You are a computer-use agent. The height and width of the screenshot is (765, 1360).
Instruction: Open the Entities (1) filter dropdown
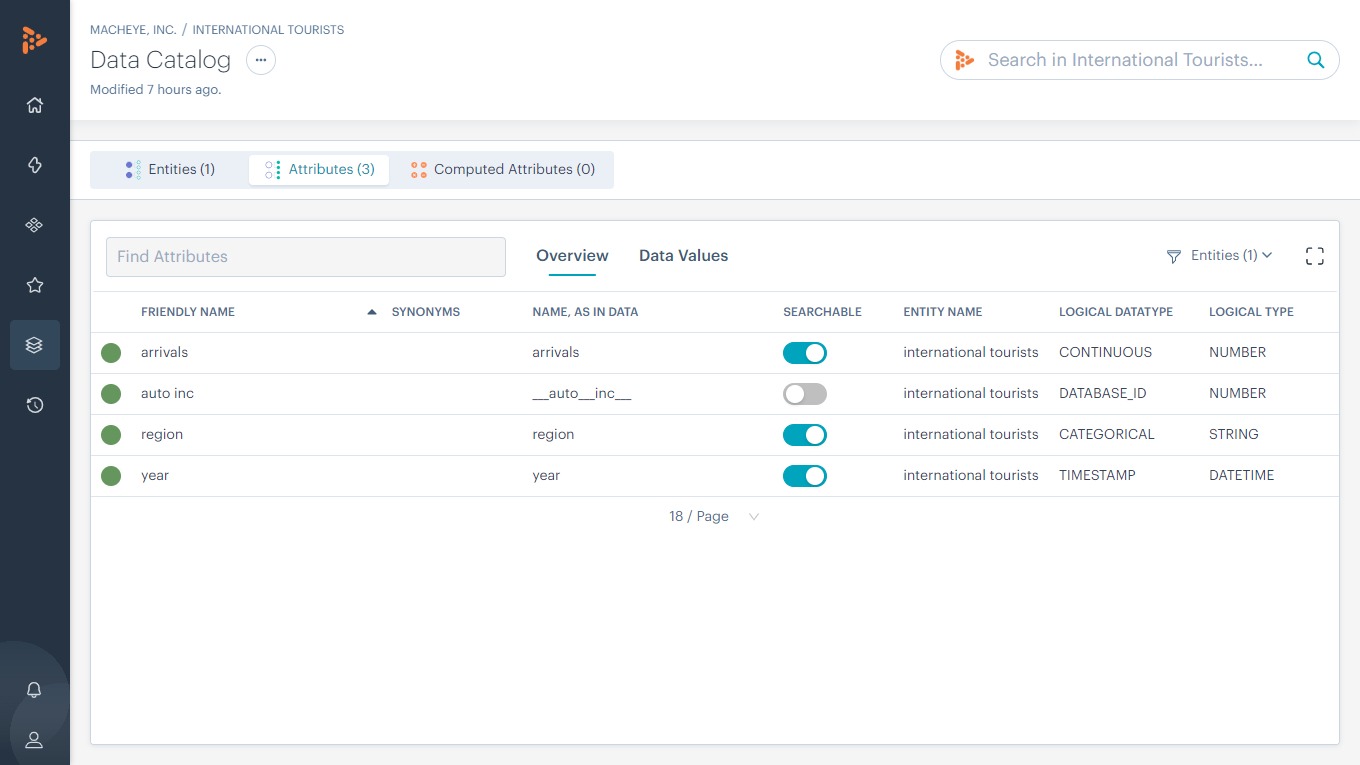(x=1231, y=256)
